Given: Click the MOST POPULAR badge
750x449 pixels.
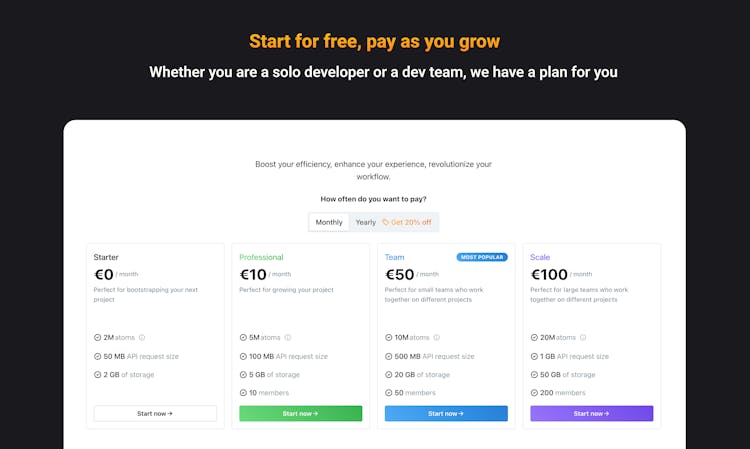Looking at the screenshot, I should (482, 257).
